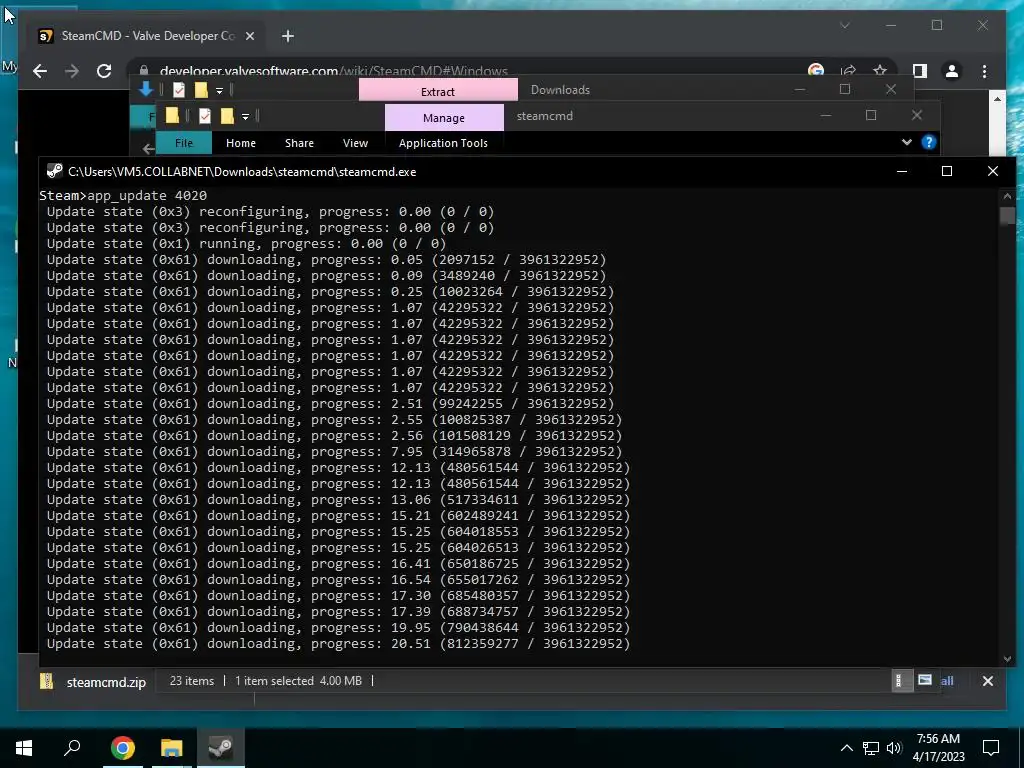Click Properties checkmark icon in Downloads window
Viewport: 1024px width, 768px height.
tap(179, 90)
